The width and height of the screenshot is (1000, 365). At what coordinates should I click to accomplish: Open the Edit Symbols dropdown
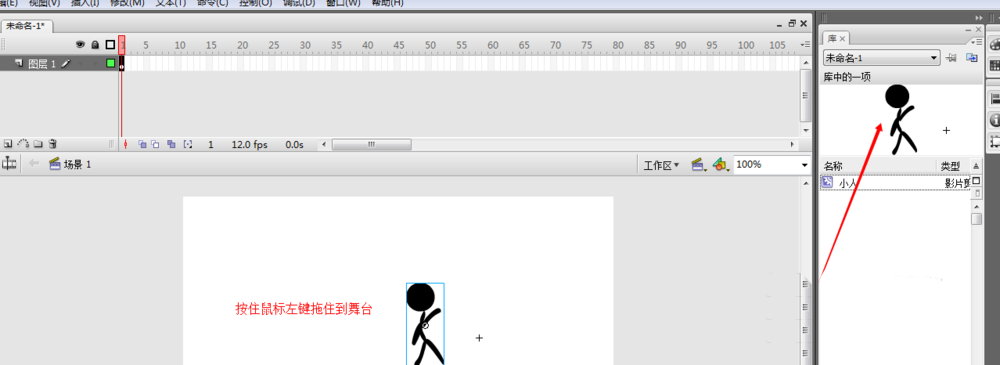tap(721, 165)
